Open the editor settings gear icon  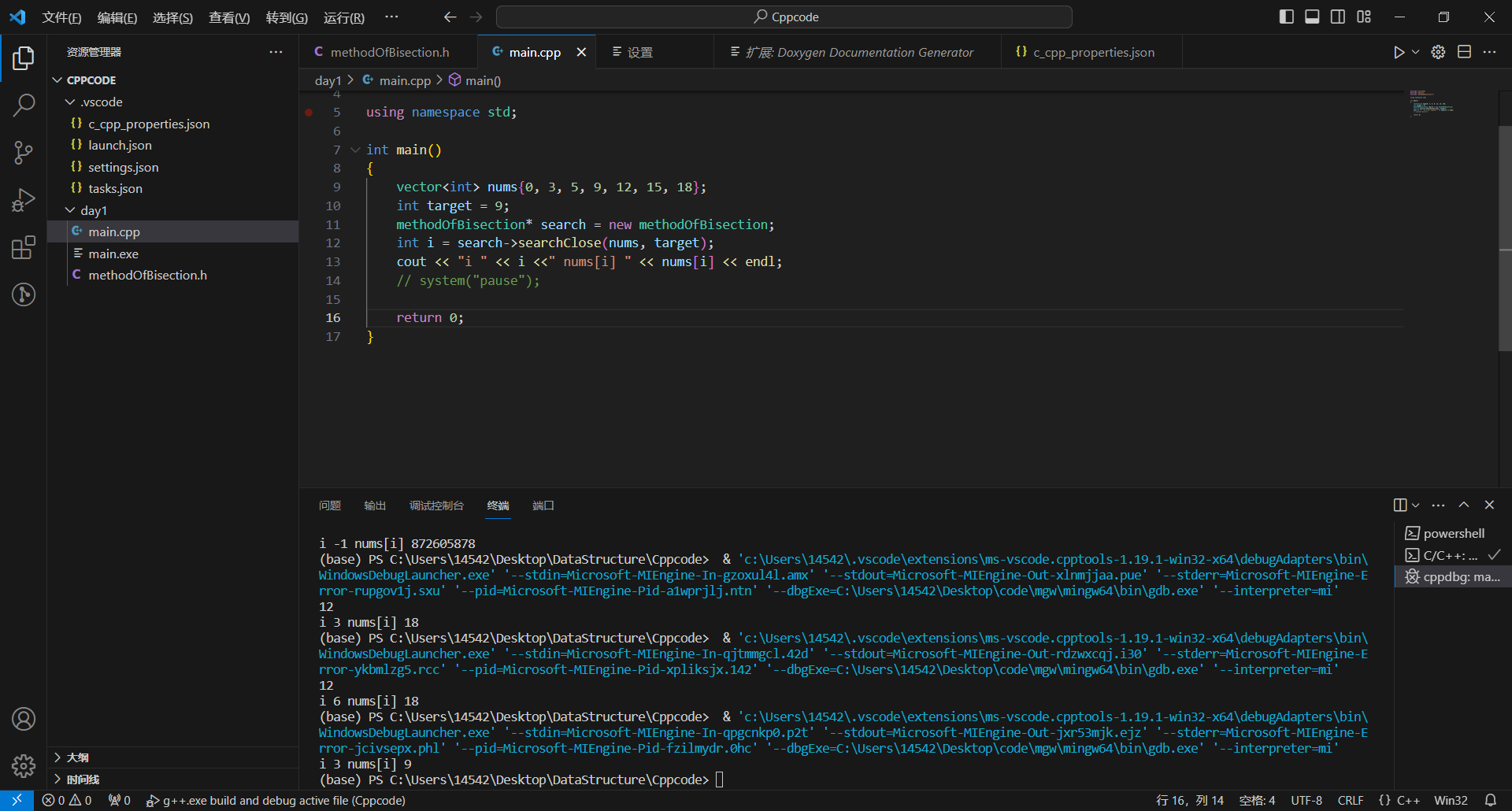pyautogui.click(x=1438, y=52)
